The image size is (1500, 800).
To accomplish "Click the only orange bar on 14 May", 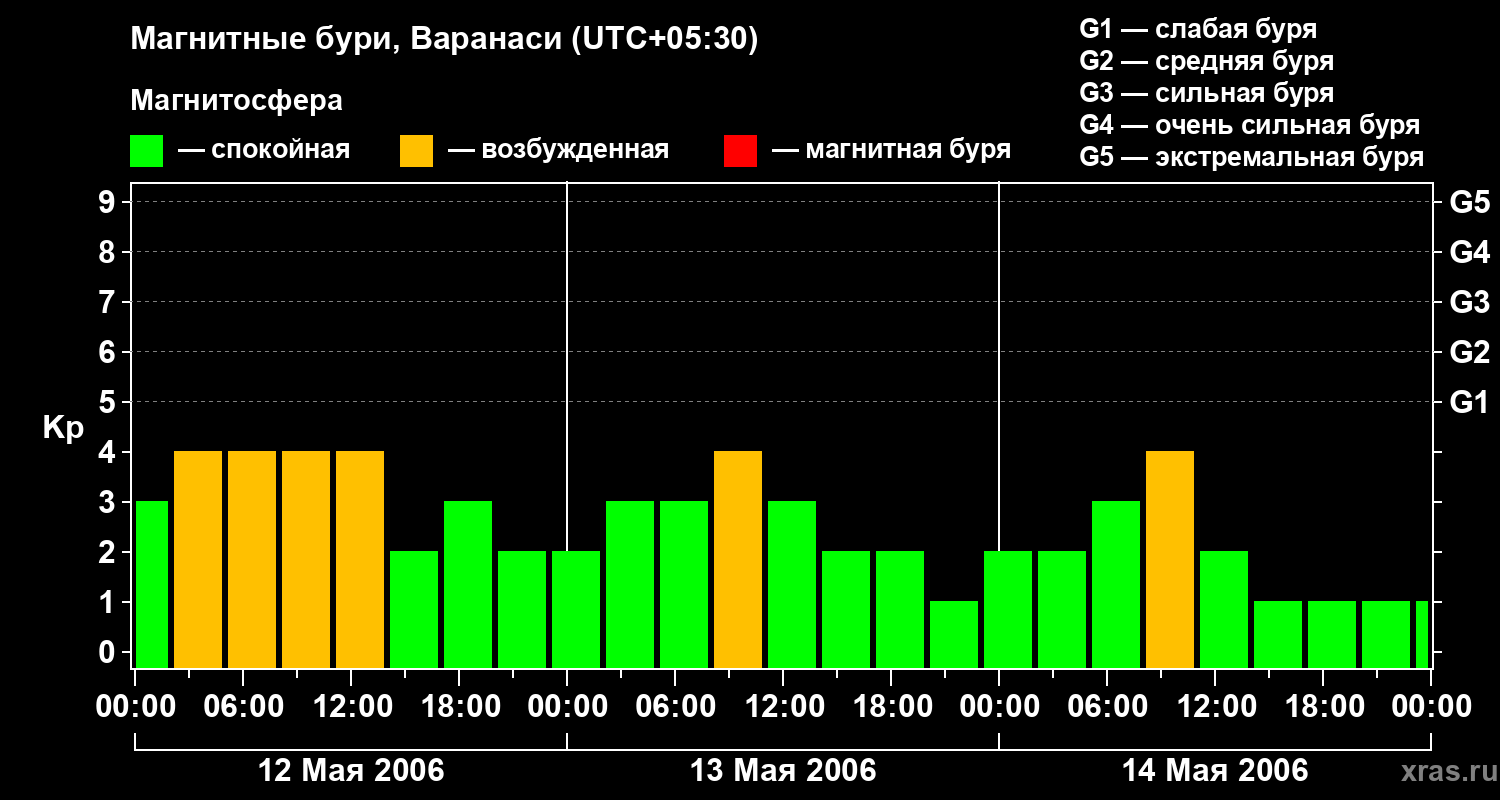I will tap(1170, 560).
